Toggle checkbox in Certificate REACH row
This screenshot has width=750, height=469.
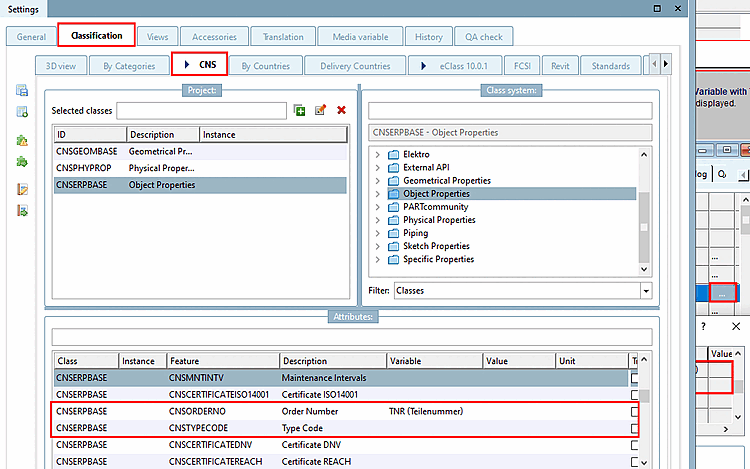[635, 462]
